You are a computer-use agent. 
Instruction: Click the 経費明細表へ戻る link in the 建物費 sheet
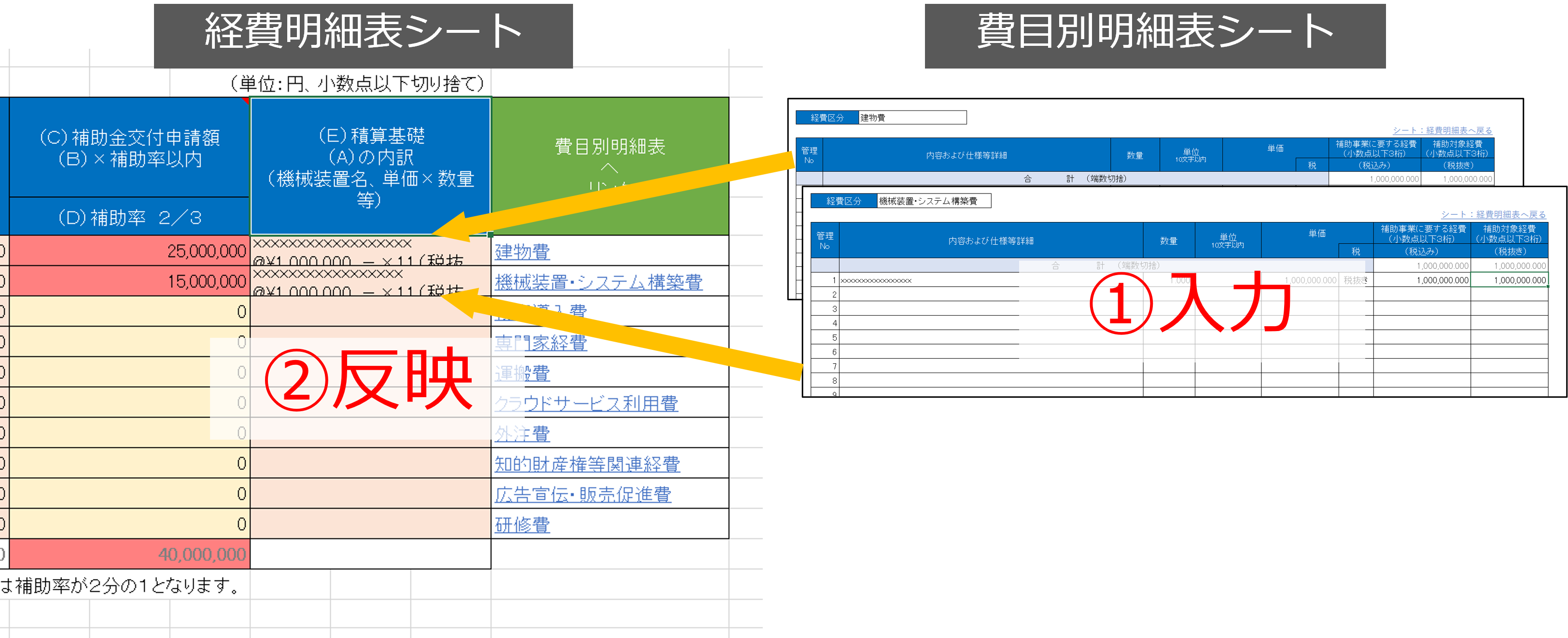(x=1442, y=130)
